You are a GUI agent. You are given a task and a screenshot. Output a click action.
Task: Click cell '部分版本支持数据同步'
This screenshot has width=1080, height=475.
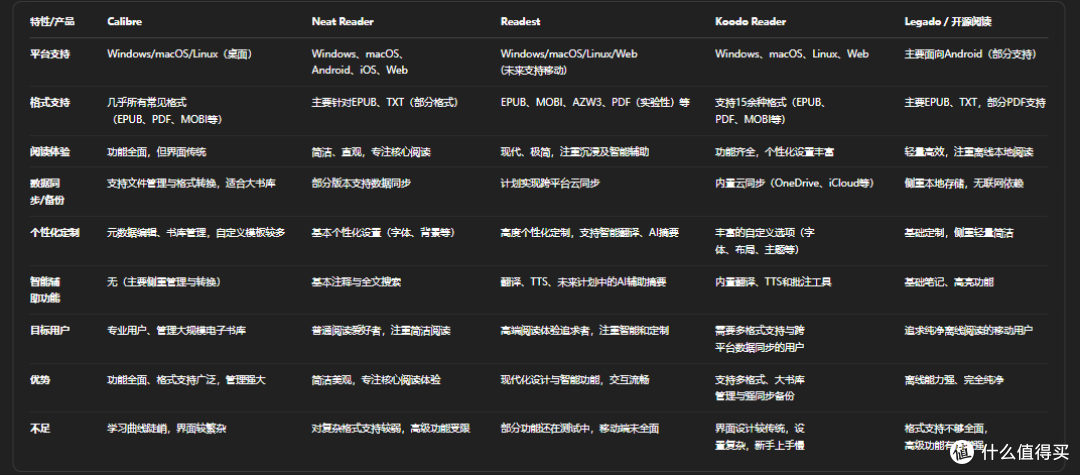pos(362,184)
